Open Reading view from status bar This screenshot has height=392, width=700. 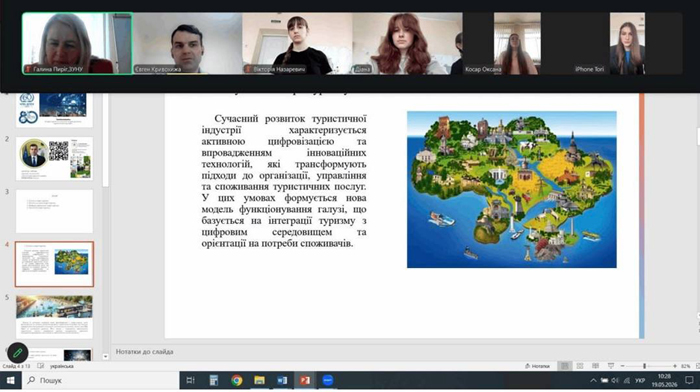click(595, 366)
